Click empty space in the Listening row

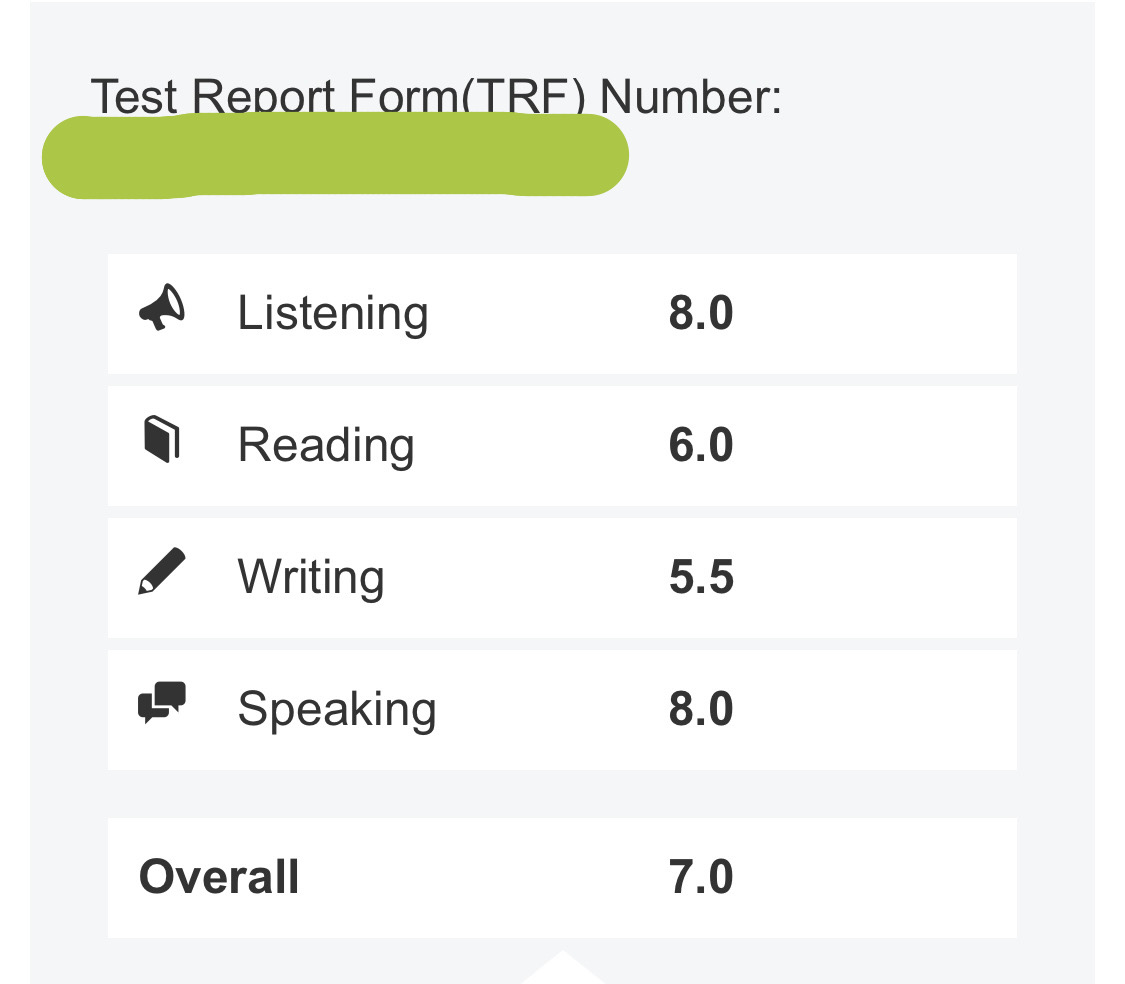(875, 314)
